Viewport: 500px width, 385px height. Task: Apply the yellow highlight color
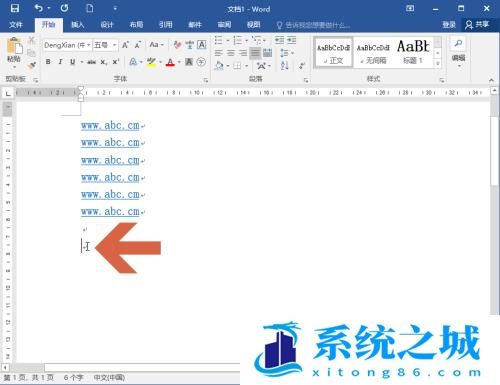(x=152, y=62)
